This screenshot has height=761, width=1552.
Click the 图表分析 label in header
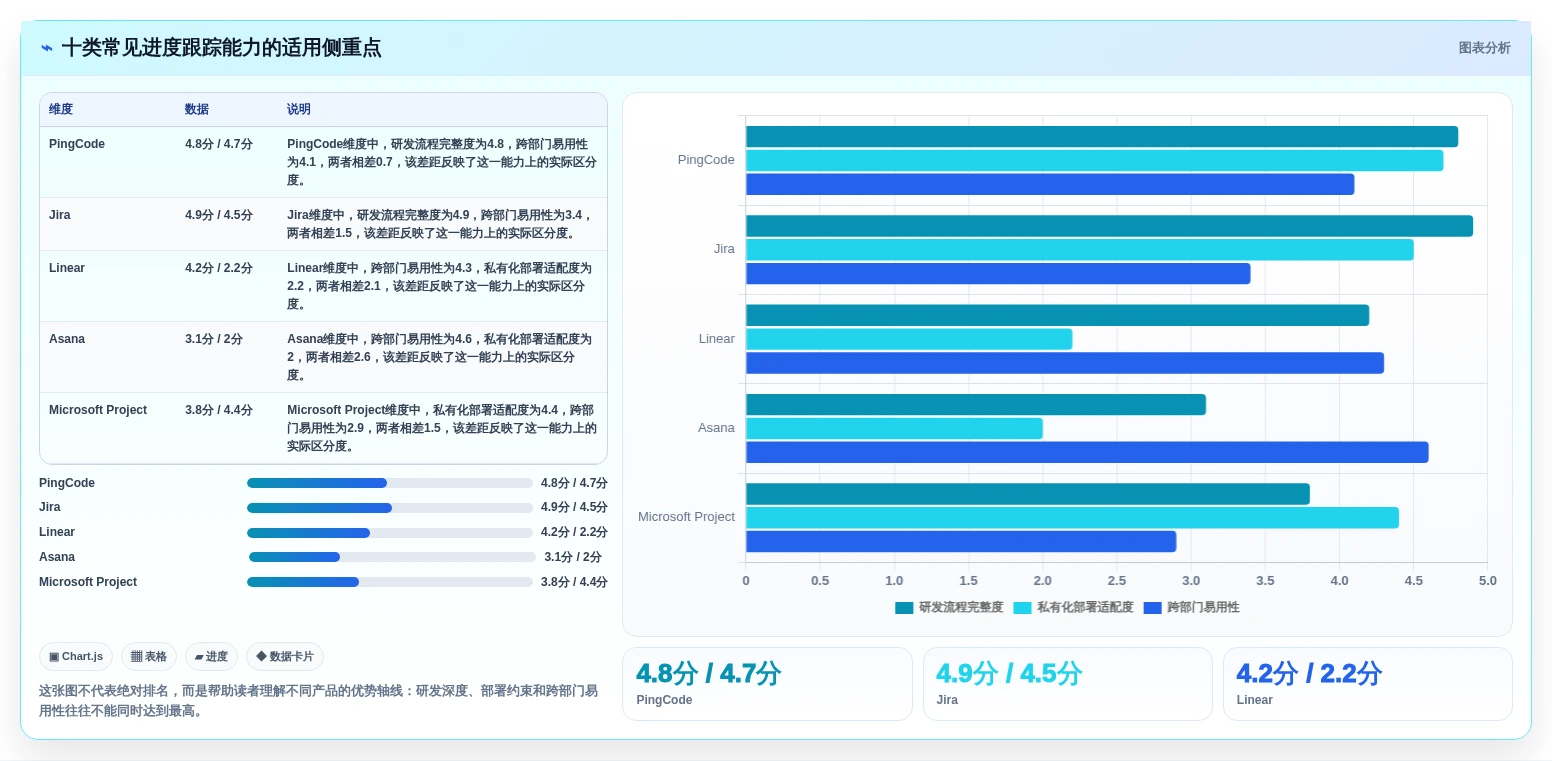point(1484,48)
